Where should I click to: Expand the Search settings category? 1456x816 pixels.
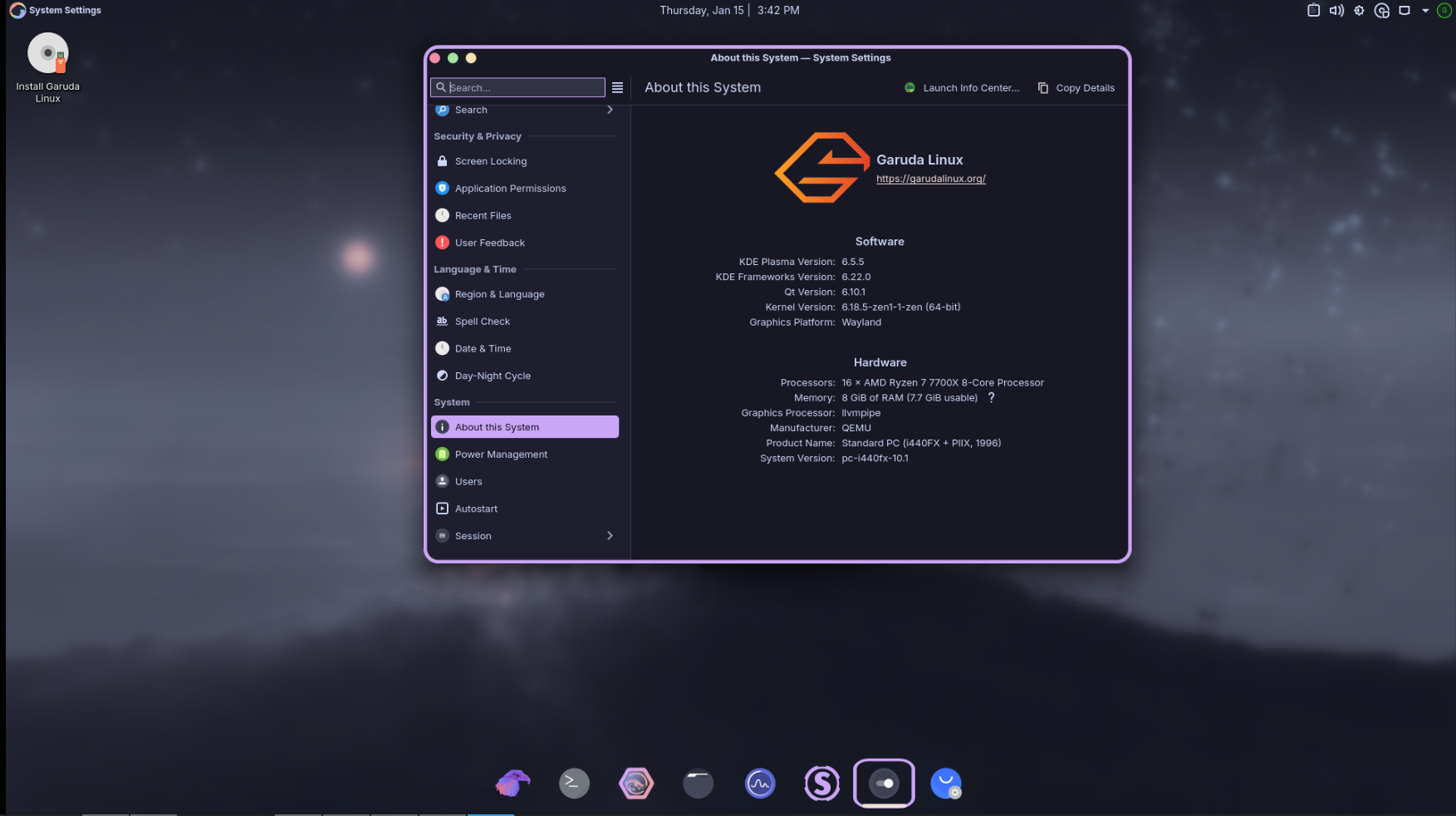[x=525, y=110]
